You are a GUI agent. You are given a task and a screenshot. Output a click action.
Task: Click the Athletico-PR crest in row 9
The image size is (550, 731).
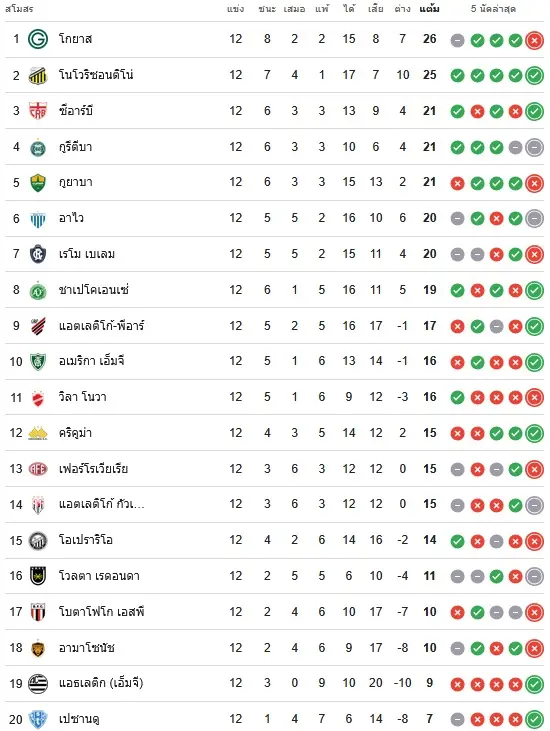coord(38,326)
